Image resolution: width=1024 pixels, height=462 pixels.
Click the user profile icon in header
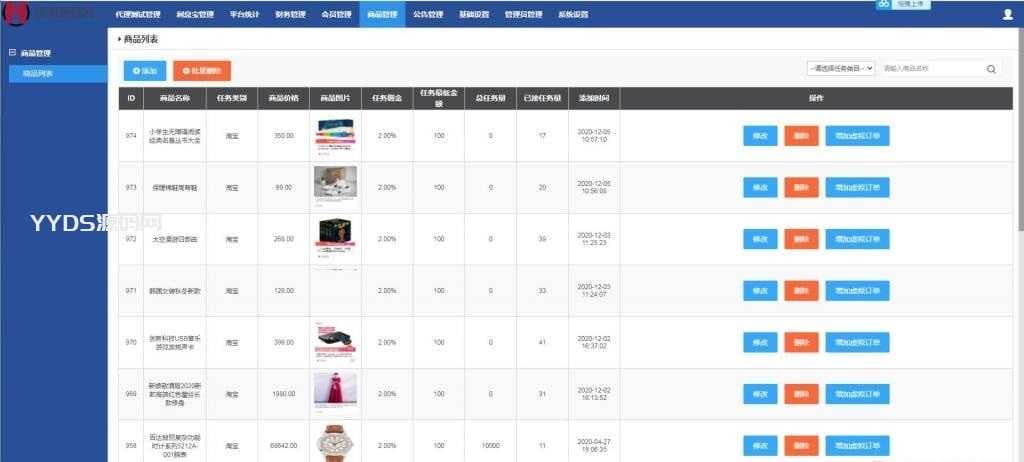click(1007, 14)
